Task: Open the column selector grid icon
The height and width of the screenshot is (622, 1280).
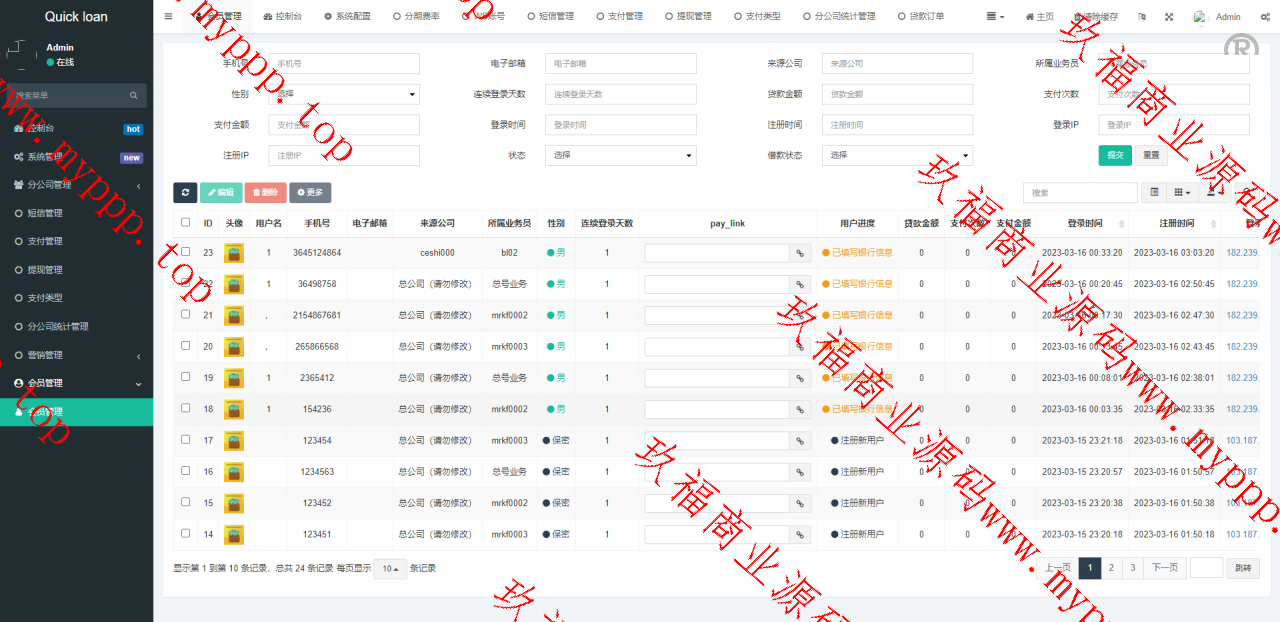Action: [x=1182, y=192]
